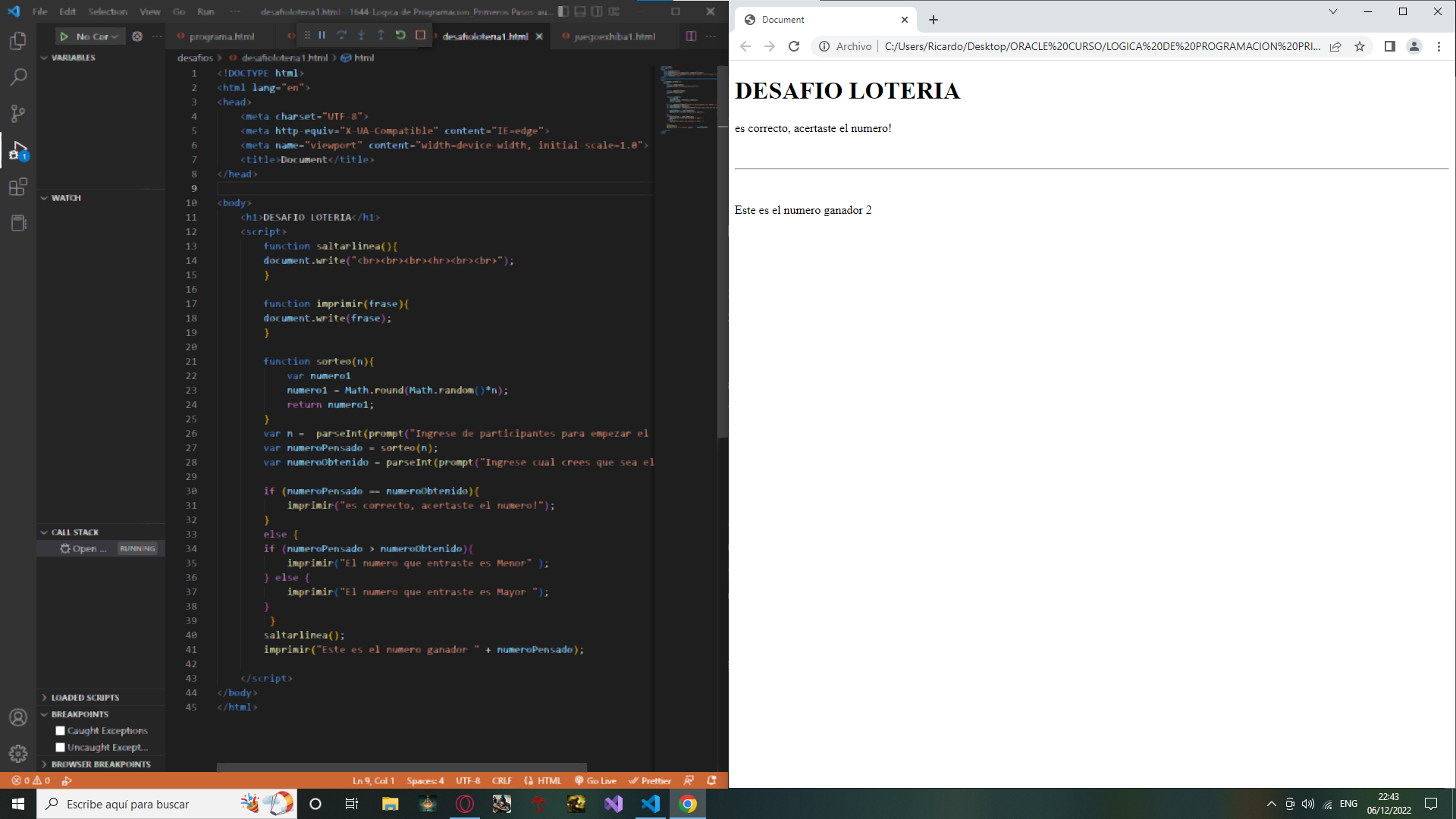The height and width of the screenshot is (819, 1456).
Task: Click the editor horizontal scrollbar thumb
Action: (402, 767)
